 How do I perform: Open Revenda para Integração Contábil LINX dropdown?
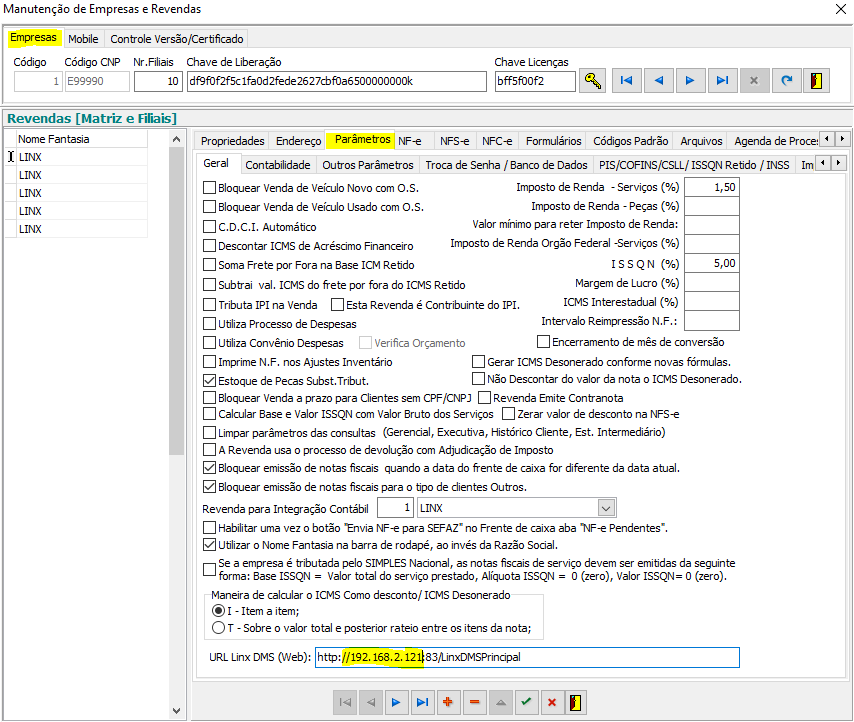606,508
